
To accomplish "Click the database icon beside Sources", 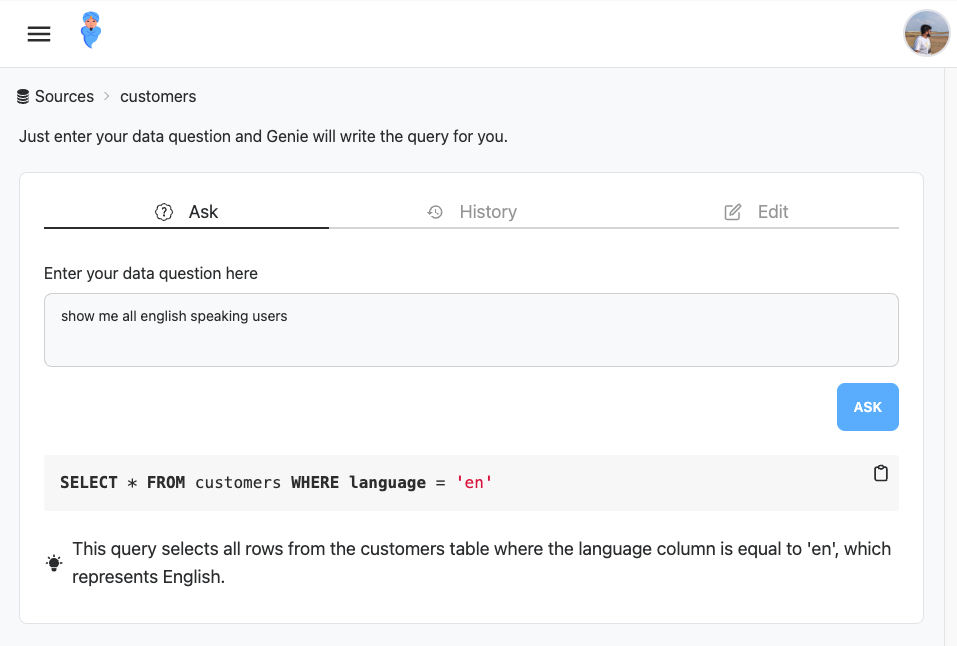I will point(23,97).
